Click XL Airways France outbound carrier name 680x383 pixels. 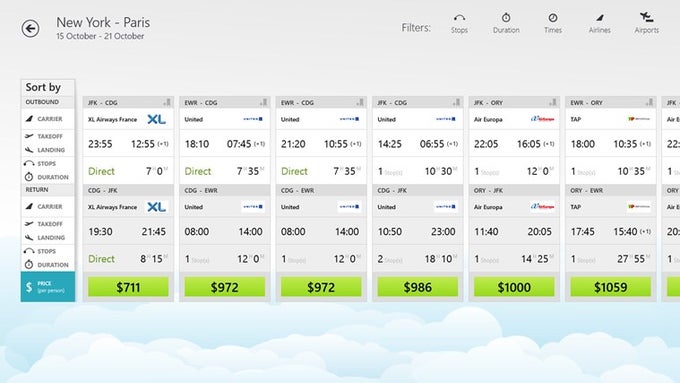(x=112, y=120)
